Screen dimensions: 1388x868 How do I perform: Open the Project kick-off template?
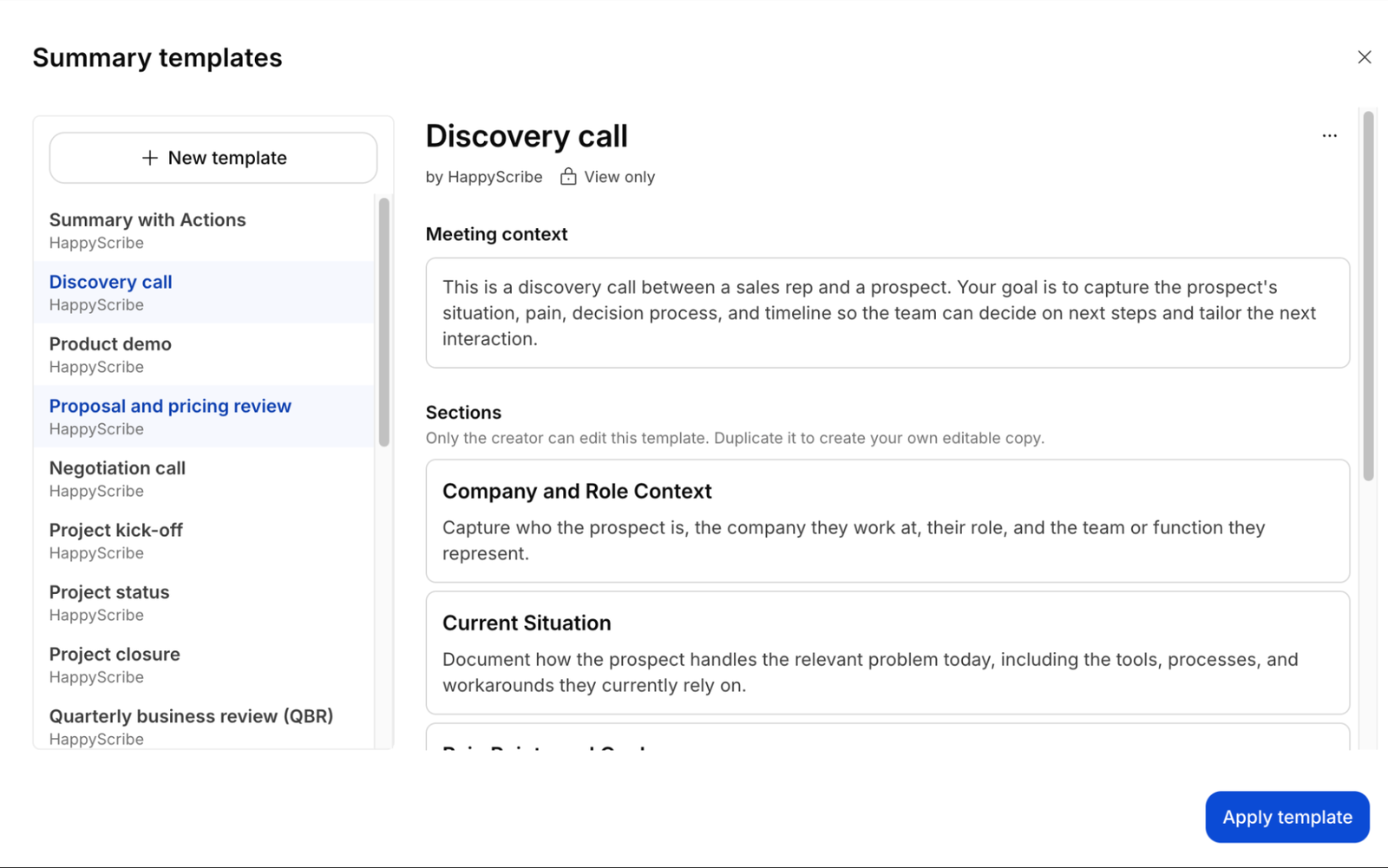tap(205, 540)
